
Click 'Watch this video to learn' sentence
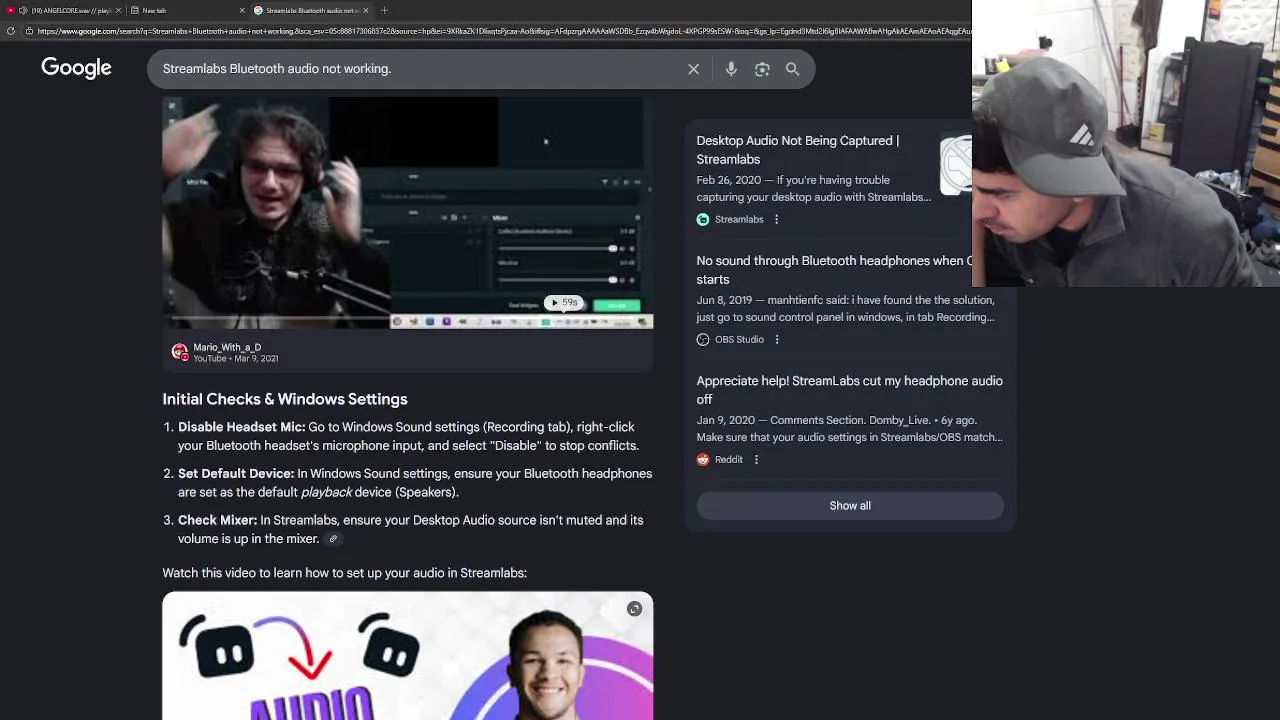[x=344, y=573]
